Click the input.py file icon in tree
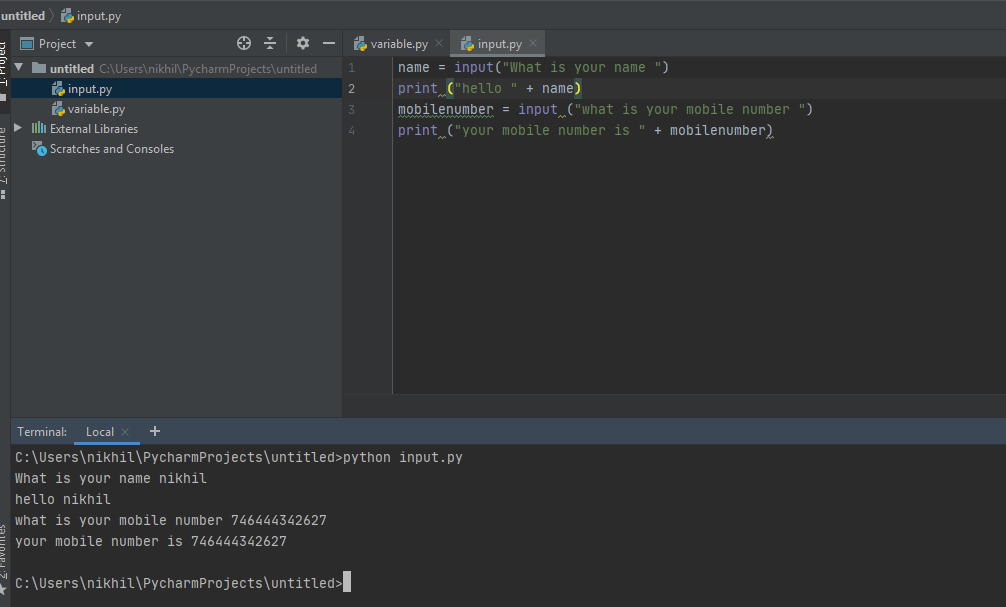Screen dimensions: 1006x607 58,89
